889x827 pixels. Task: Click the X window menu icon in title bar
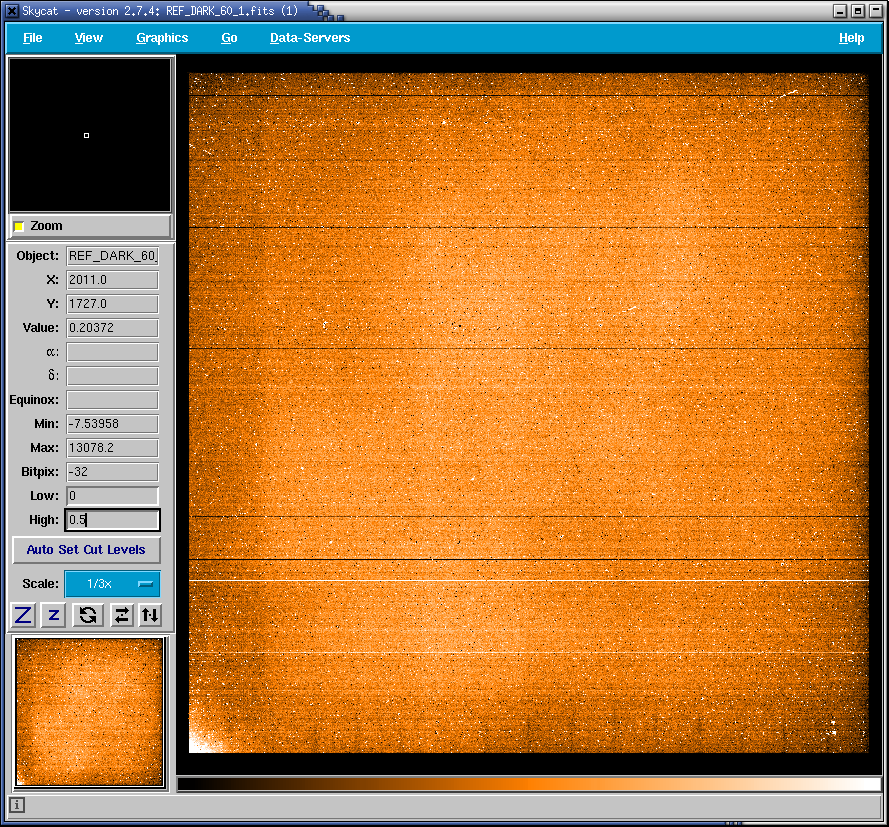click(12, 11)
